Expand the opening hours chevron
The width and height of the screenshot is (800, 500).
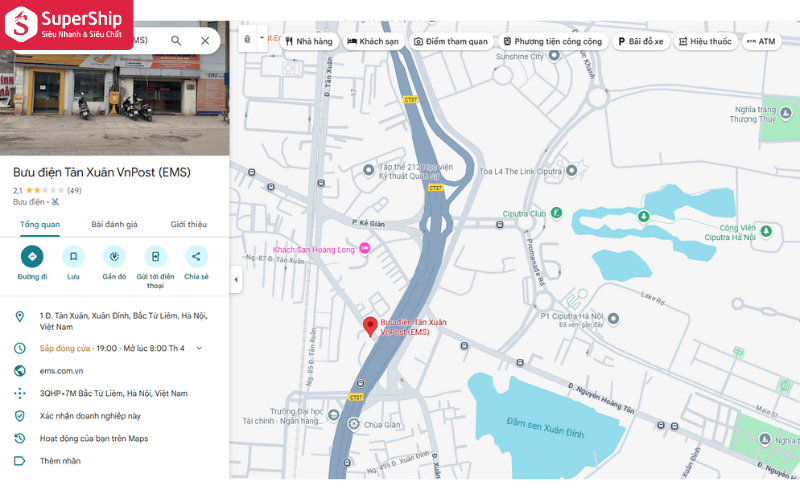click(x=199, y=348)
